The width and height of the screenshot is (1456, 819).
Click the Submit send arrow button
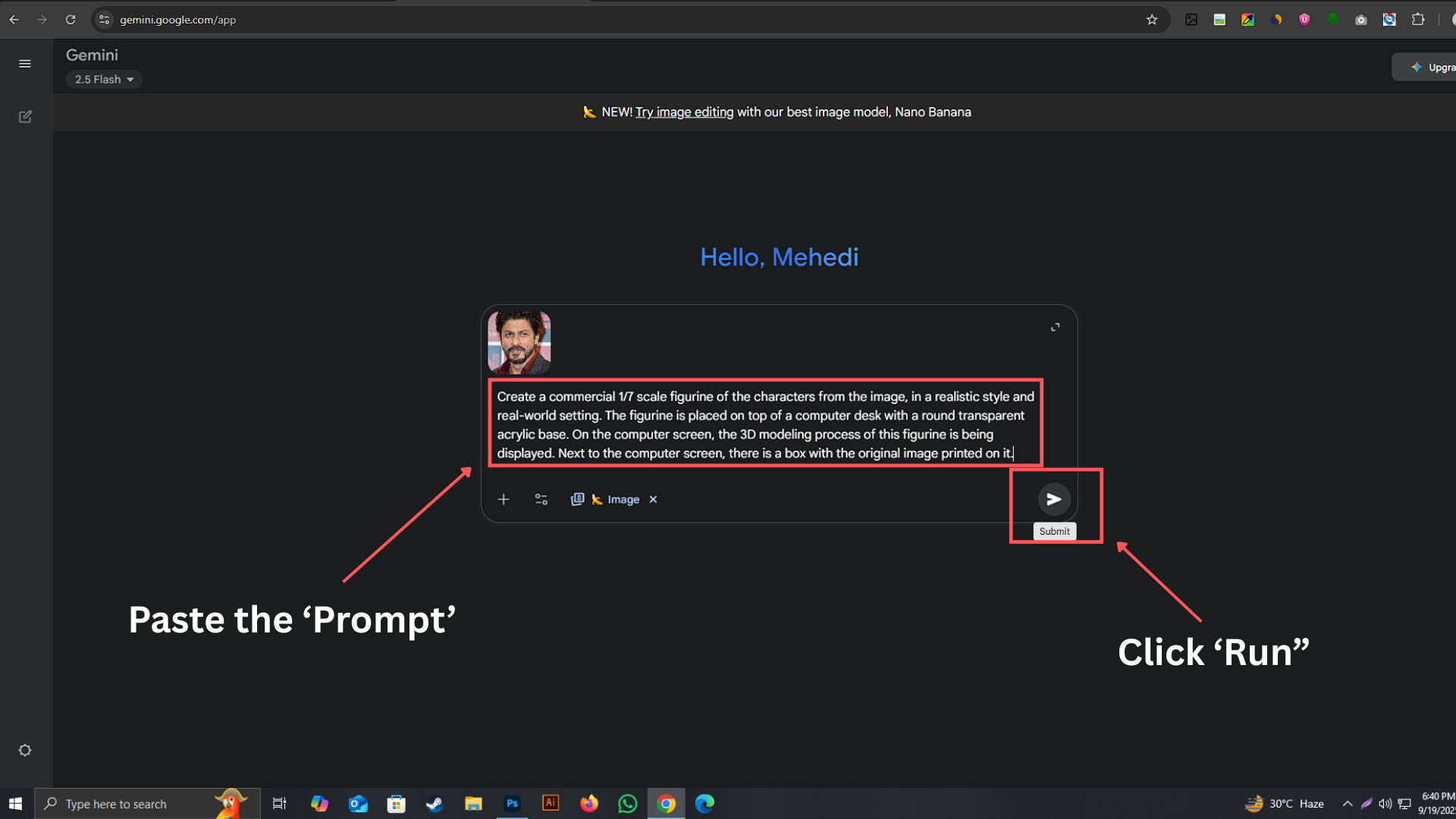pos(1053,499)
